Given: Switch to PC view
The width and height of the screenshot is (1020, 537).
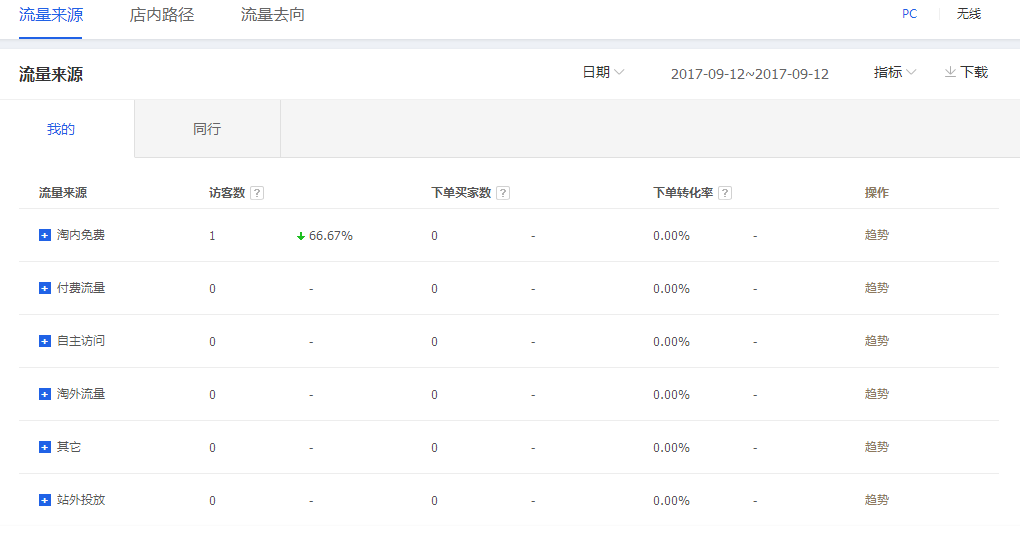Looking at the screenshot, I should (909, 14).
